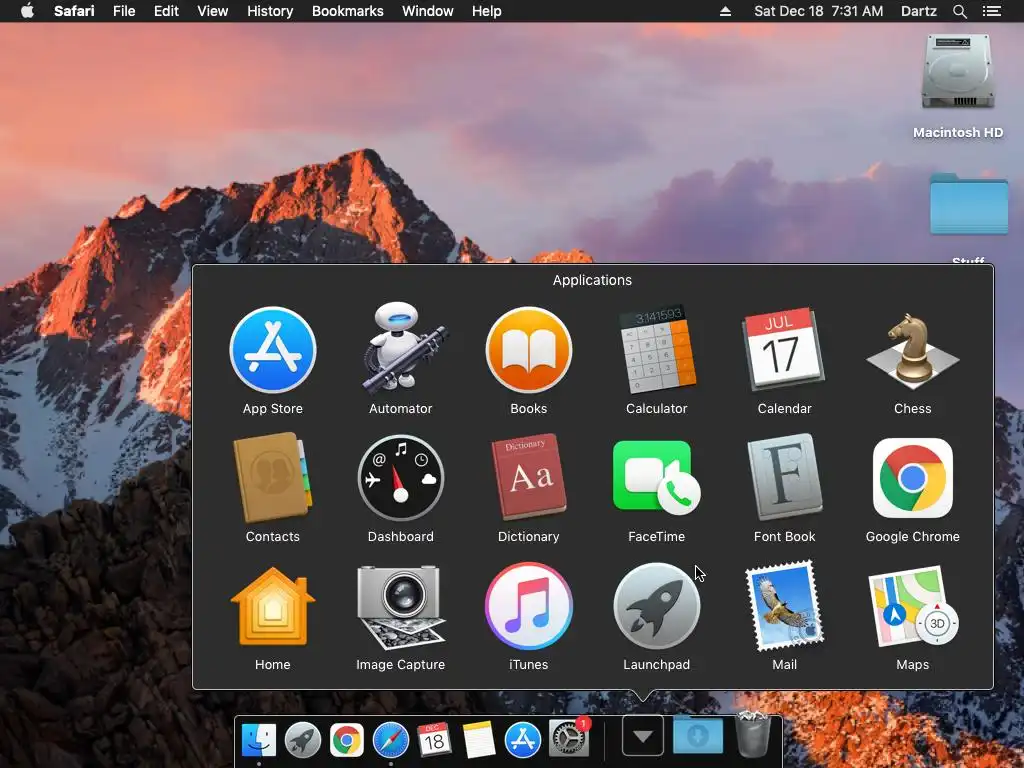Launch the Chess app
1024x768 pixels.
912,350
